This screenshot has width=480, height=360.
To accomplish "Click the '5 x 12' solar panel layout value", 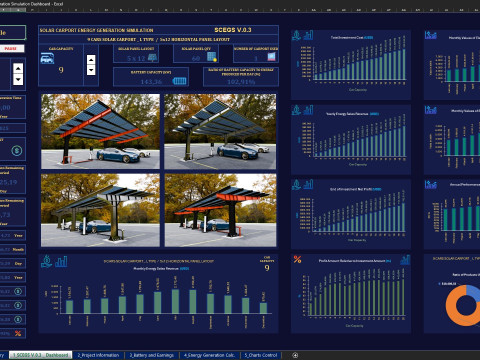I will coord(136,58).
